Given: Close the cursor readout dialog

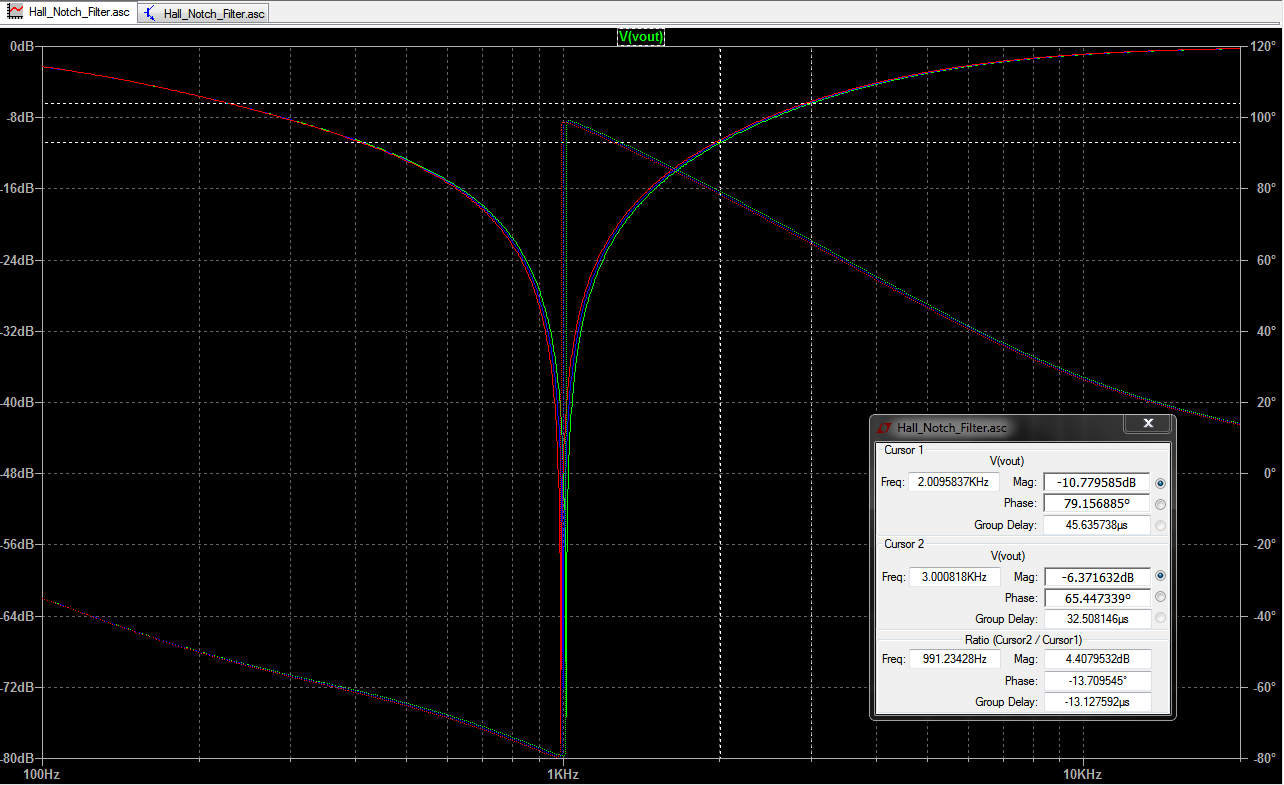Looking at the screenshot, I should 1147,424.
